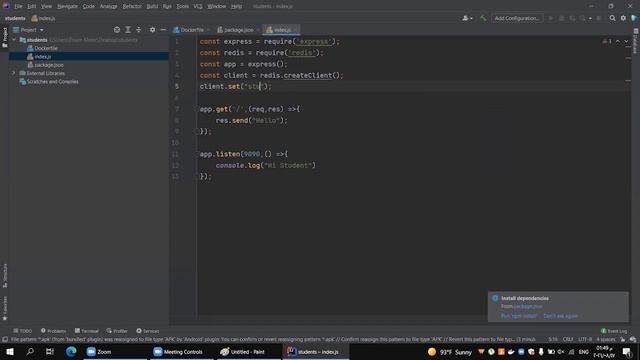
Task: Select package.json in project tree
Action: coord(45,65)
